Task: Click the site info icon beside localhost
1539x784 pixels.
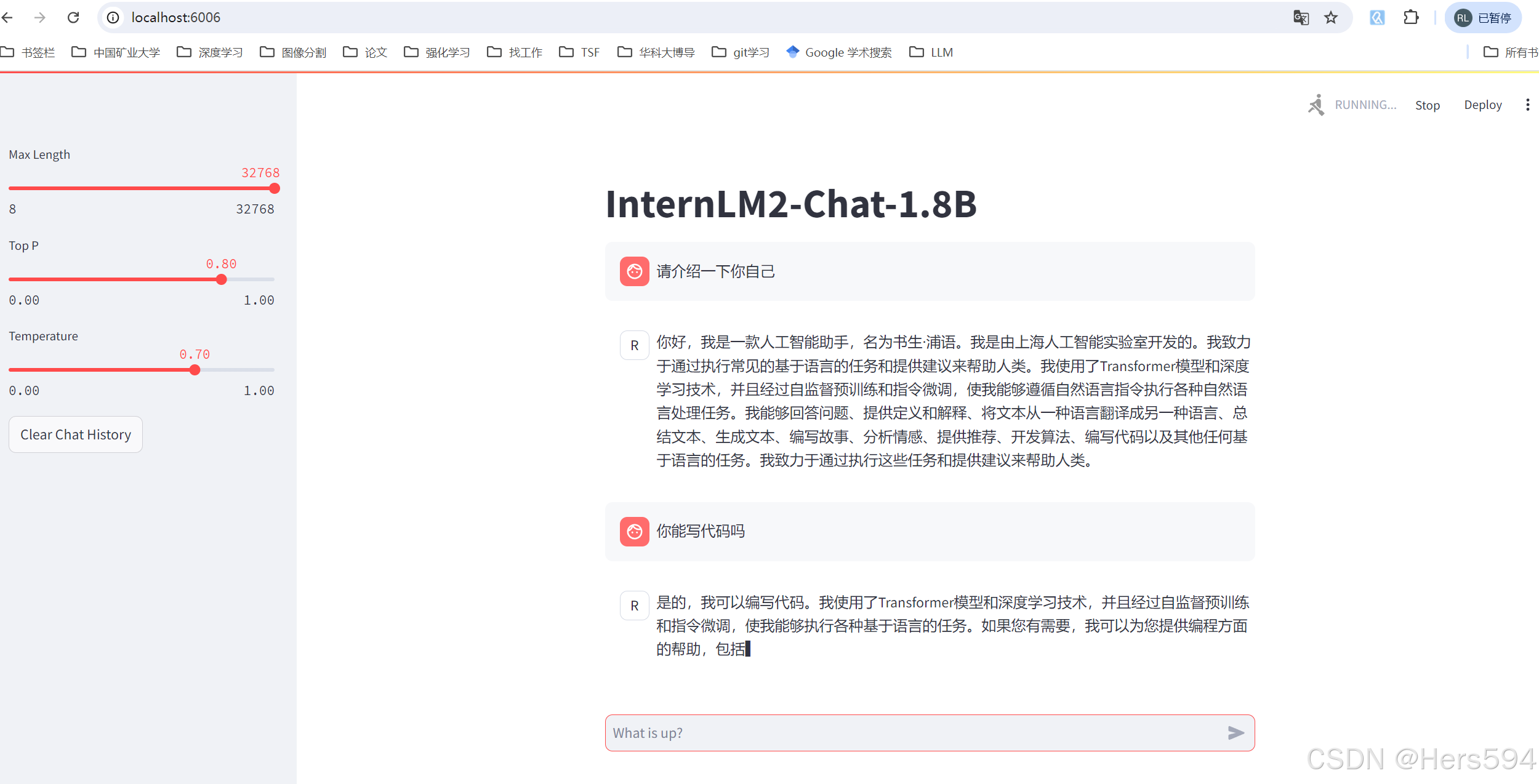Action: (113, 17)
